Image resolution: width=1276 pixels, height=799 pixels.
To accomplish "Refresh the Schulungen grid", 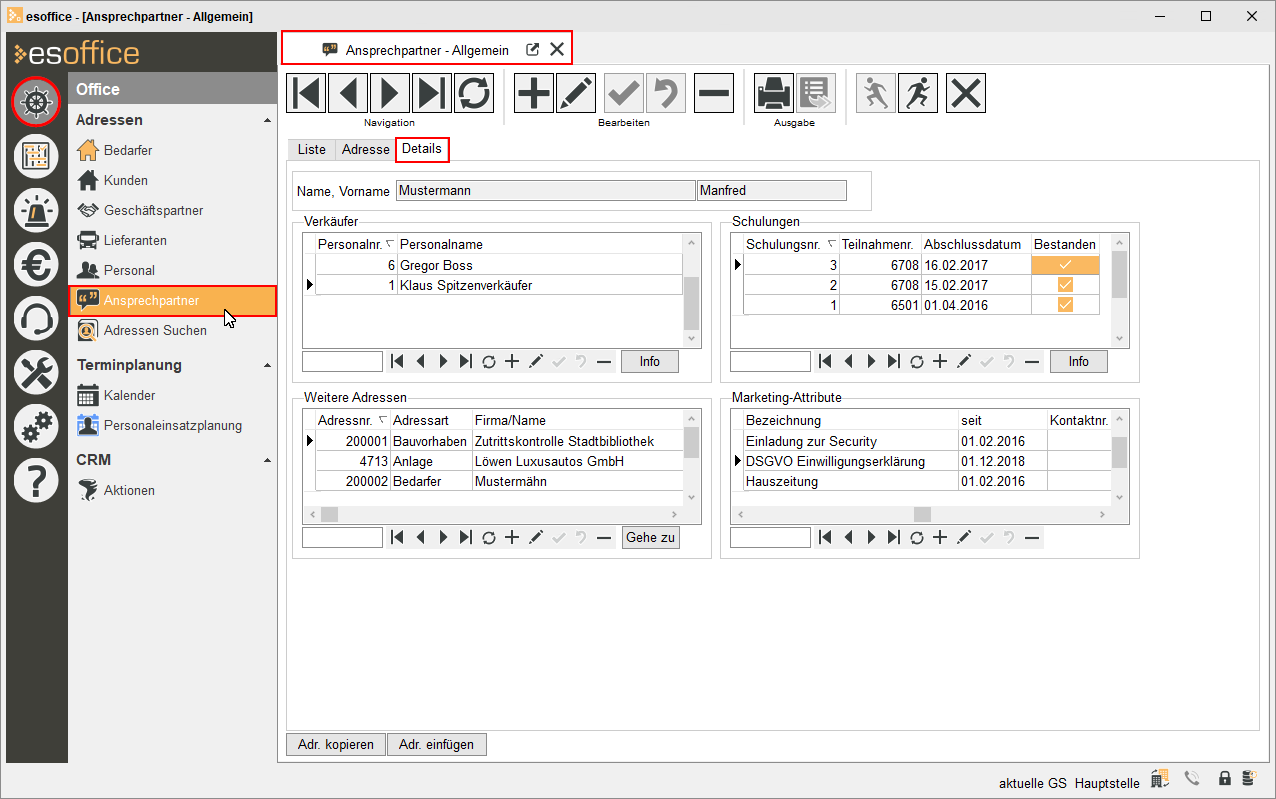I will (917, 362).
